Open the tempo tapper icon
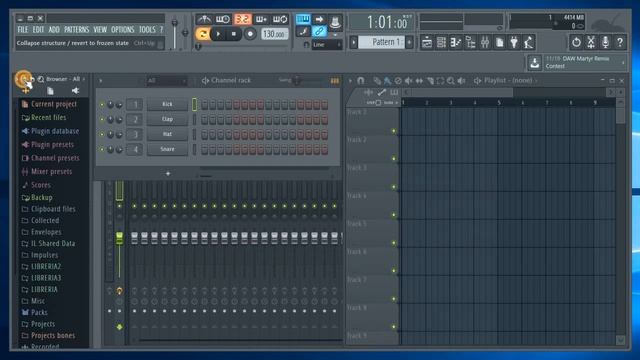 coord(528,42)
